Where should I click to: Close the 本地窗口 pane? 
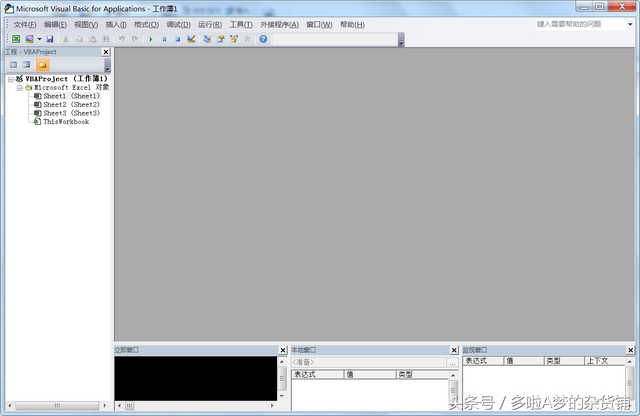tap(454, 350)
